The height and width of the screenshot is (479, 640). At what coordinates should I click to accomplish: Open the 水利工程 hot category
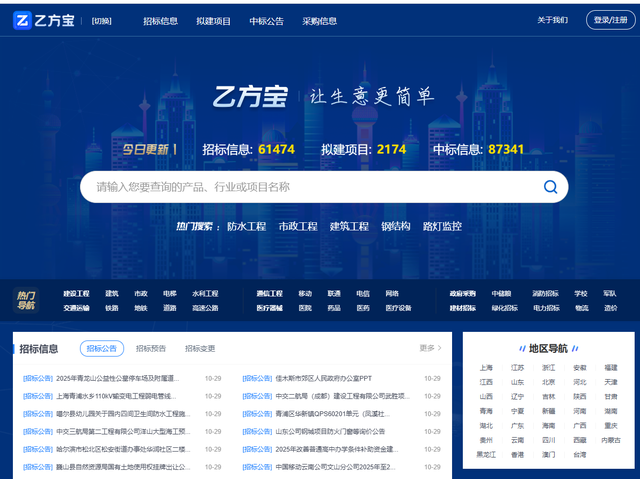pyautogui.click(x=205, y=293)
